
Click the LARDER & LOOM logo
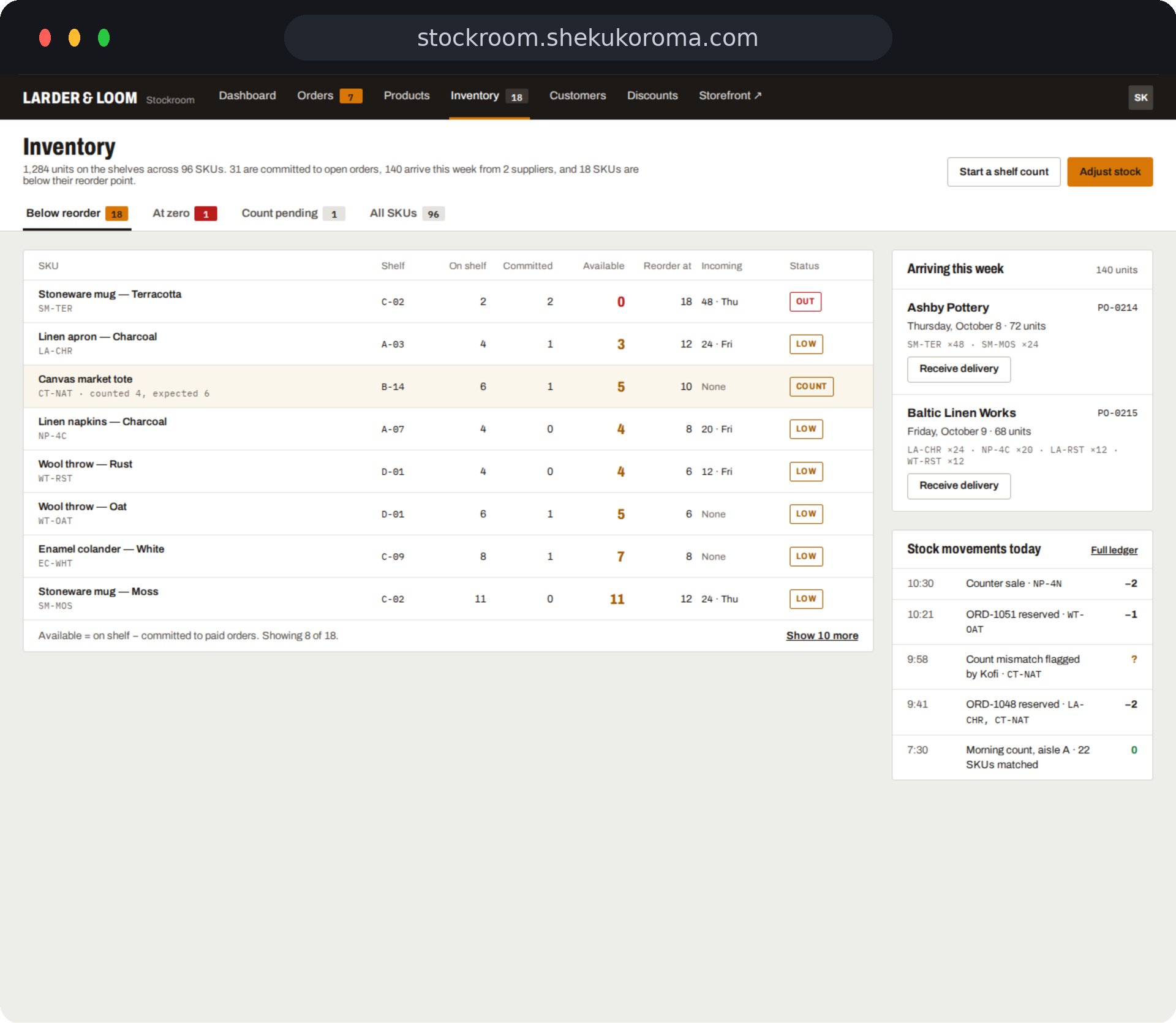(80, 98)
